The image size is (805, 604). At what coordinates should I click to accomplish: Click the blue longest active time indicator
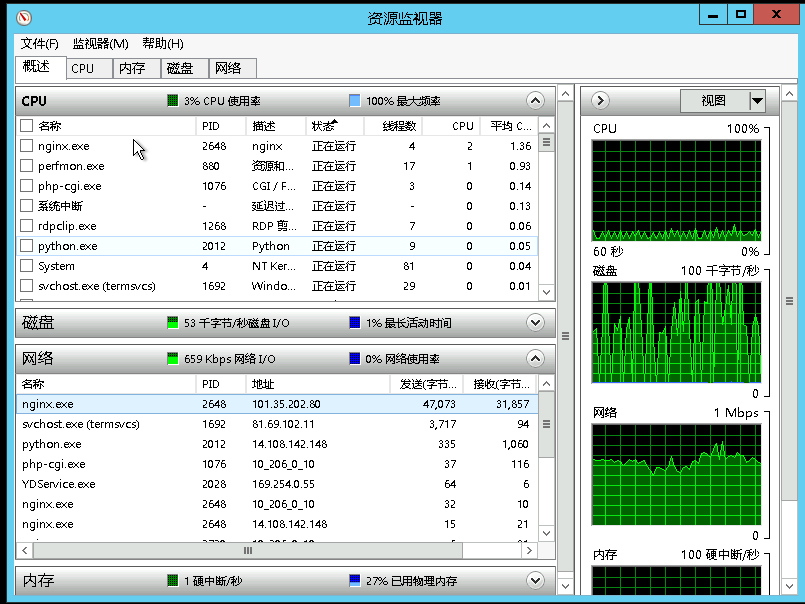[354, 323]
